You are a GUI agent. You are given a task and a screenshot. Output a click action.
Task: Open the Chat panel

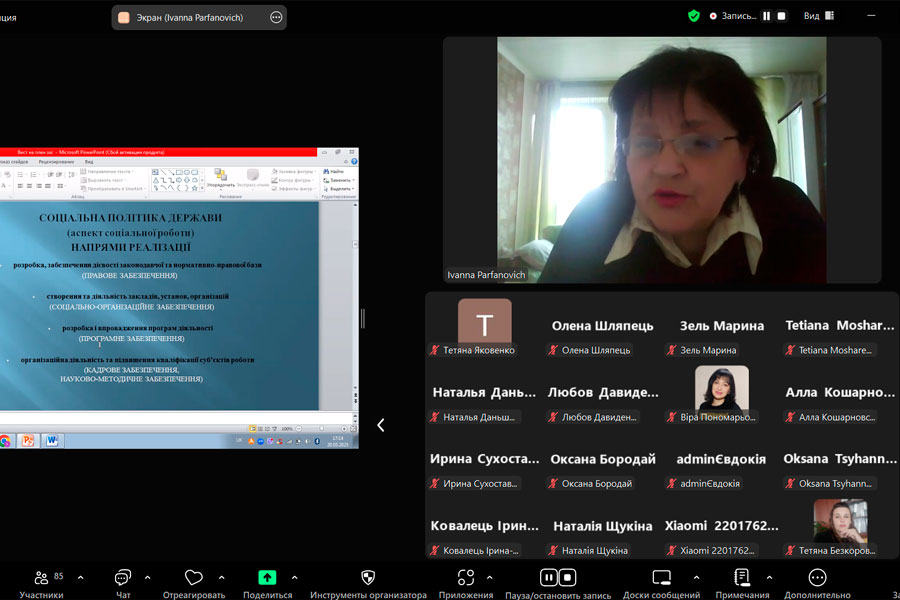123,578
